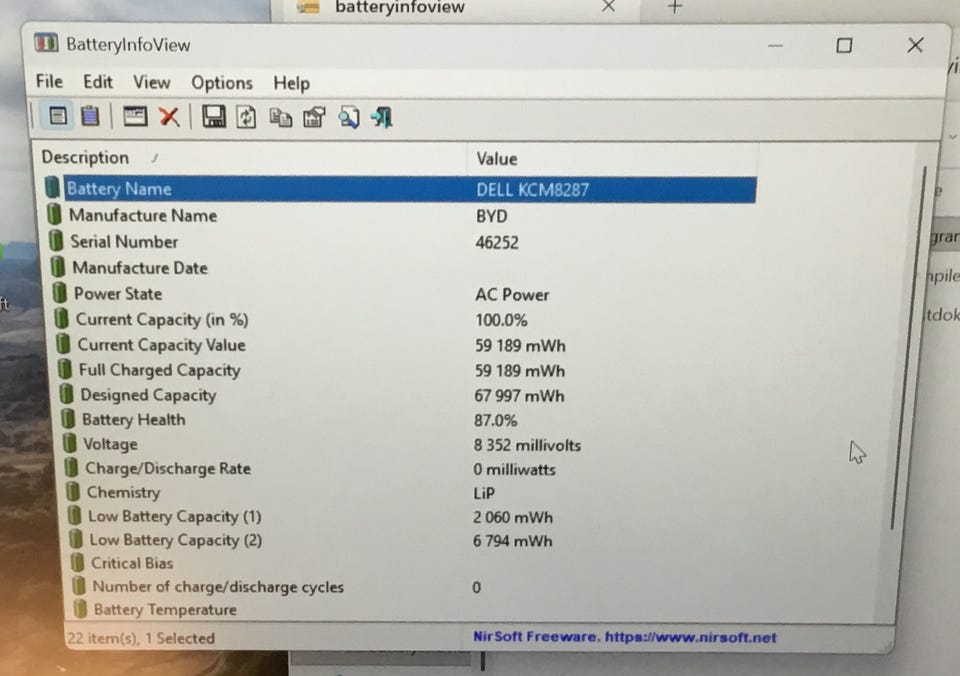The image size is (960, 676).
Task: Open Find with the magnifier icon
Action: (x=348, y=118)
